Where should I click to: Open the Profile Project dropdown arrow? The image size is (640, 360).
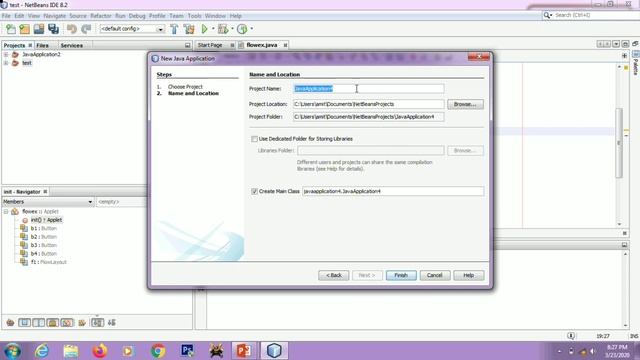point(251,29)
